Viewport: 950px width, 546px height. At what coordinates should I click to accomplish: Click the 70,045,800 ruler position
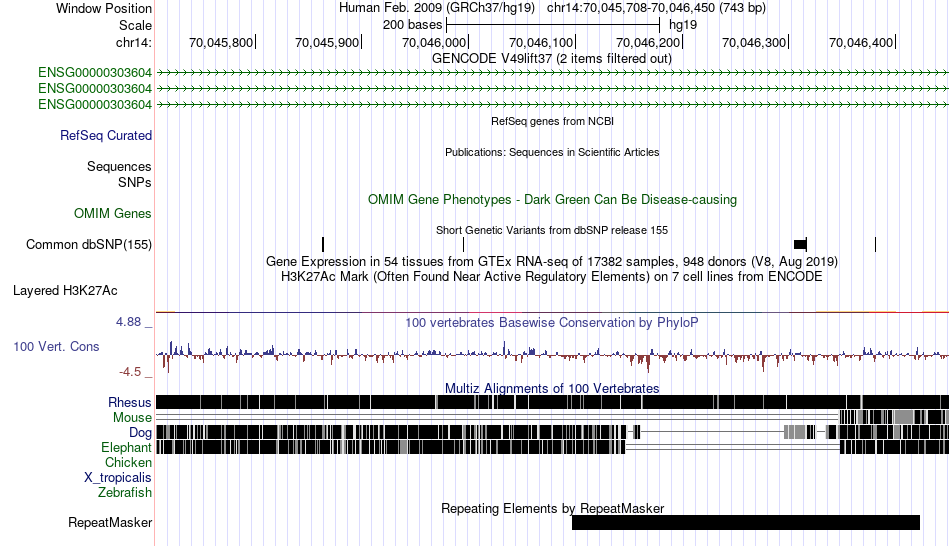pos(221,42)
